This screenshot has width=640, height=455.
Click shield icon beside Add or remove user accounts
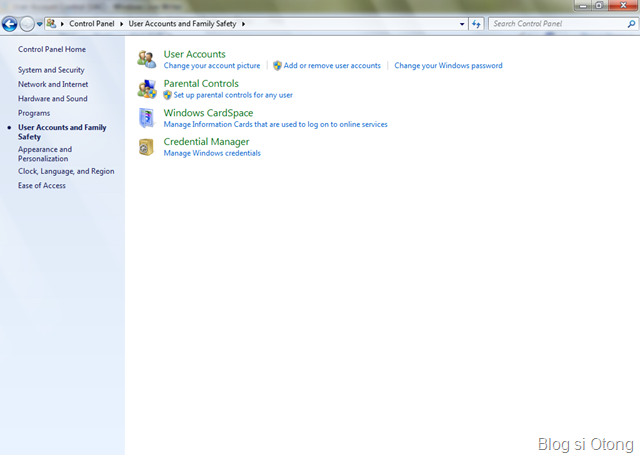pos(278,66)
